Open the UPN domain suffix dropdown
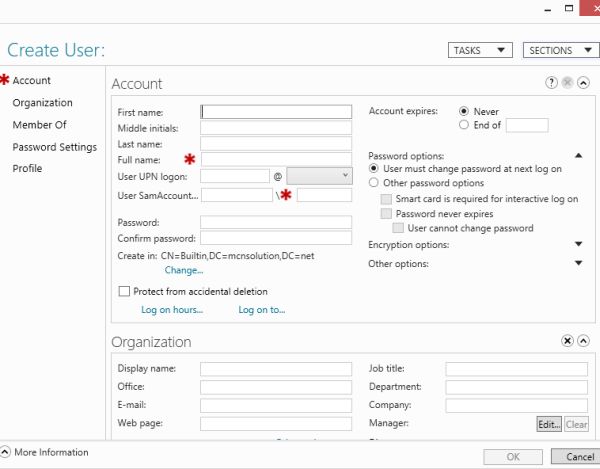This screenshot has height=469, width=600. click(320, 176)
